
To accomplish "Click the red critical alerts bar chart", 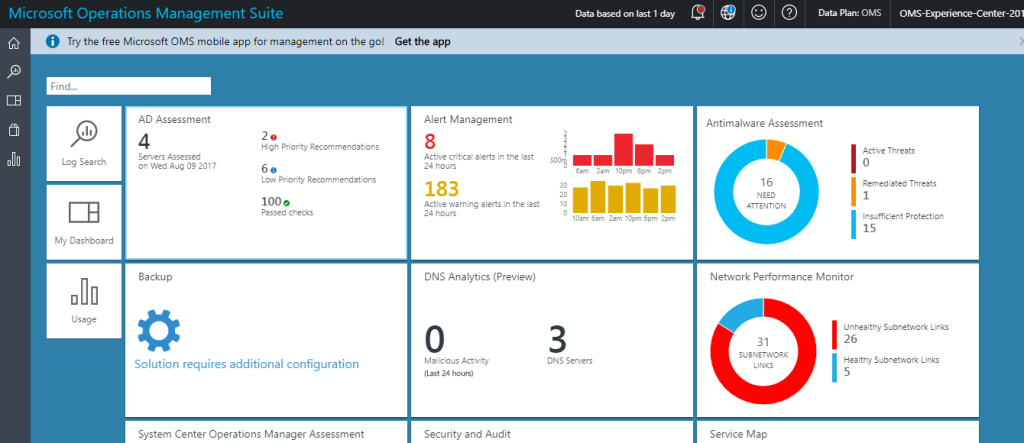I will [623, 150].
